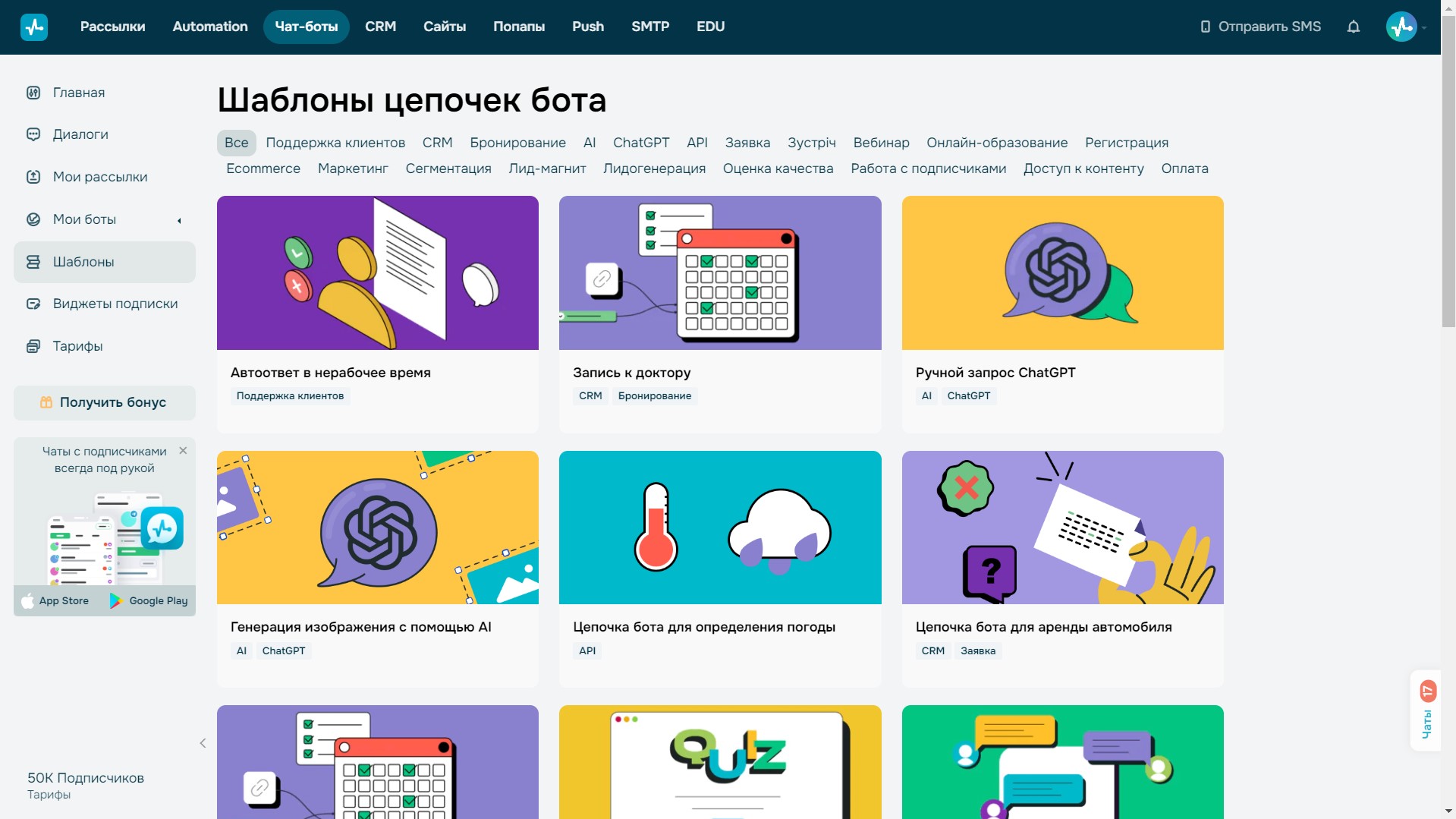Screen dimensions: 1456x819
Task: Open the user account avatar menu
Action: [1401, 27]
